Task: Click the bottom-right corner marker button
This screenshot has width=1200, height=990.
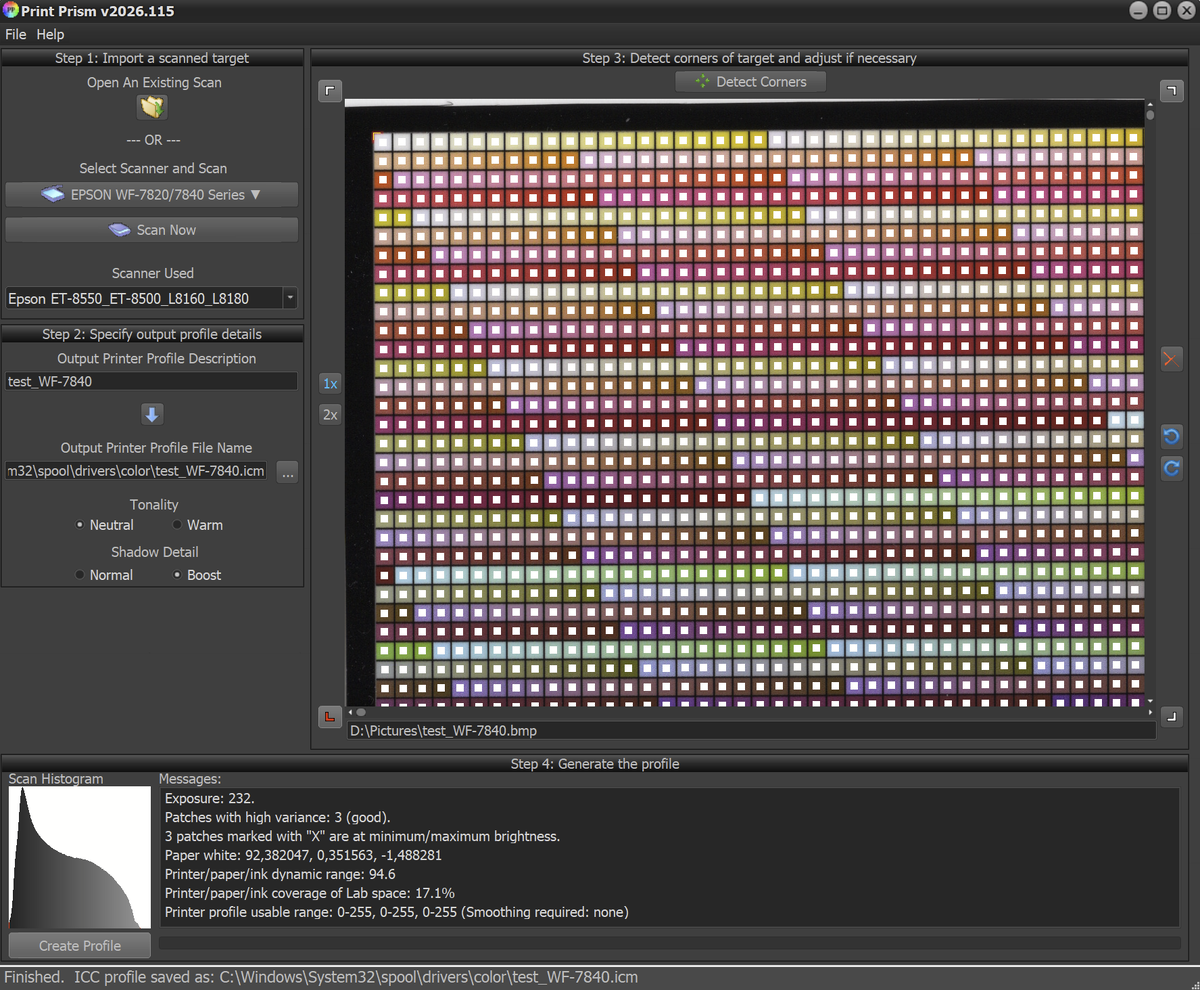Action: click(x=1171, y=716)
